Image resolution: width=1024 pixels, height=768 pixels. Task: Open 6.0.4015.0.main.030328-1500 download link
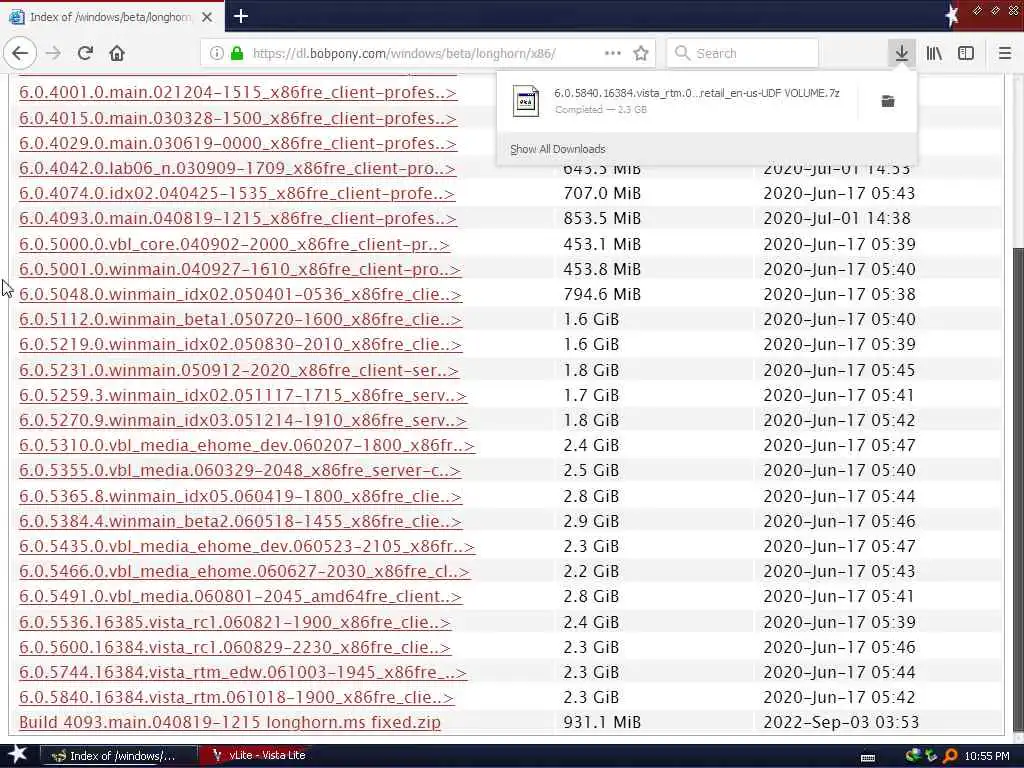click(x=238, y=118)
